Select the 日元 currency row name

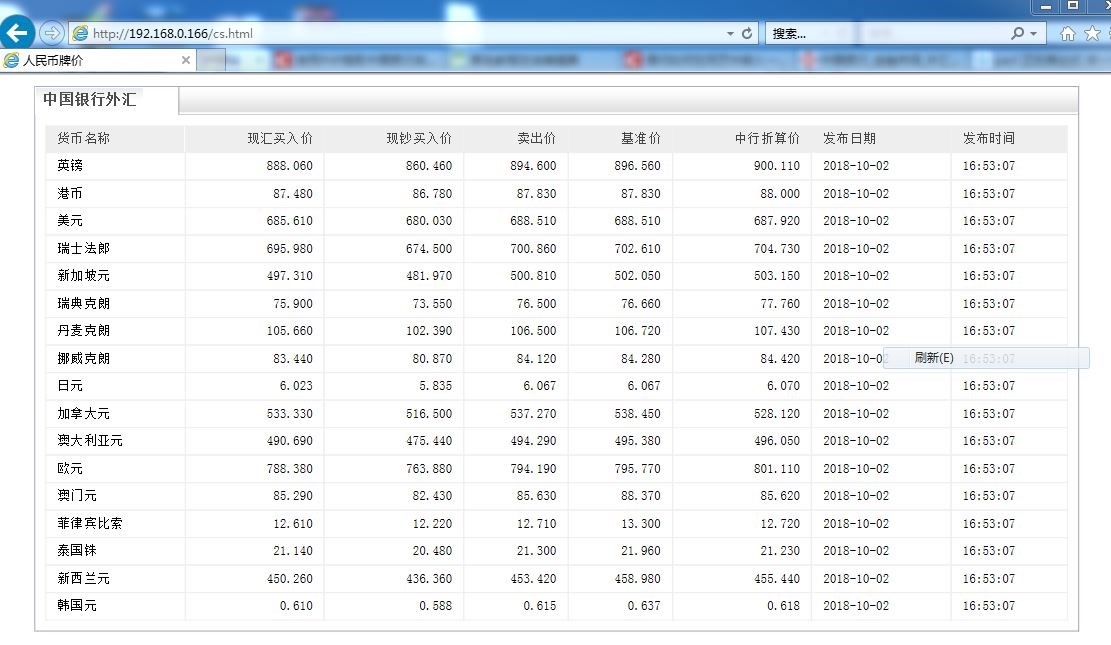pos(70,386)
